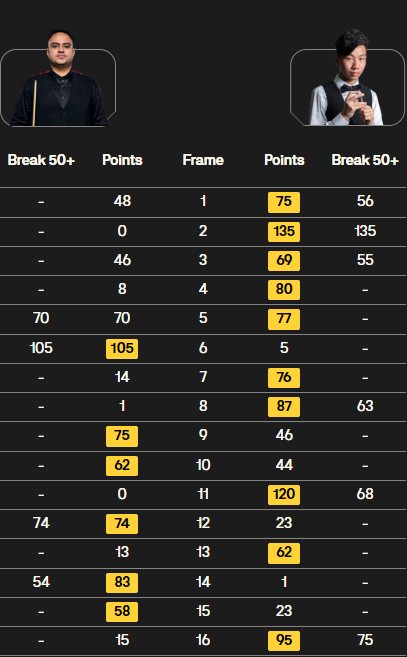Click the highlighted 95 points in frame 16
Image resolution: width=407 pixels, height=657 pixels.
click(284, 641)
